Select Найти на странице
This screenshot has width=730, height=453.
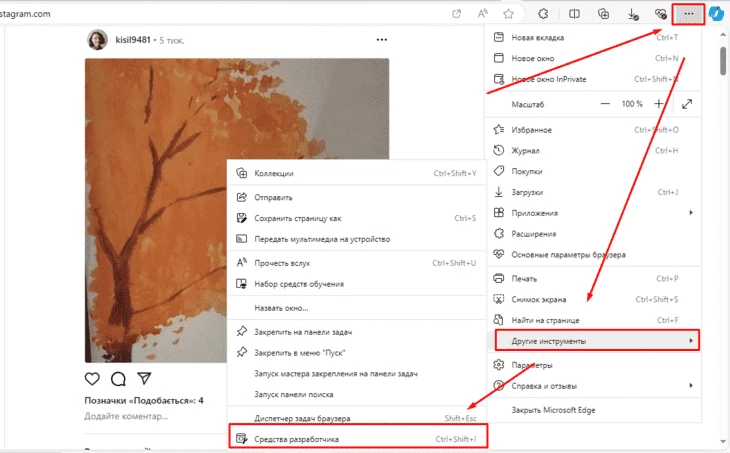pyautogui.click(x=593, y=320)
